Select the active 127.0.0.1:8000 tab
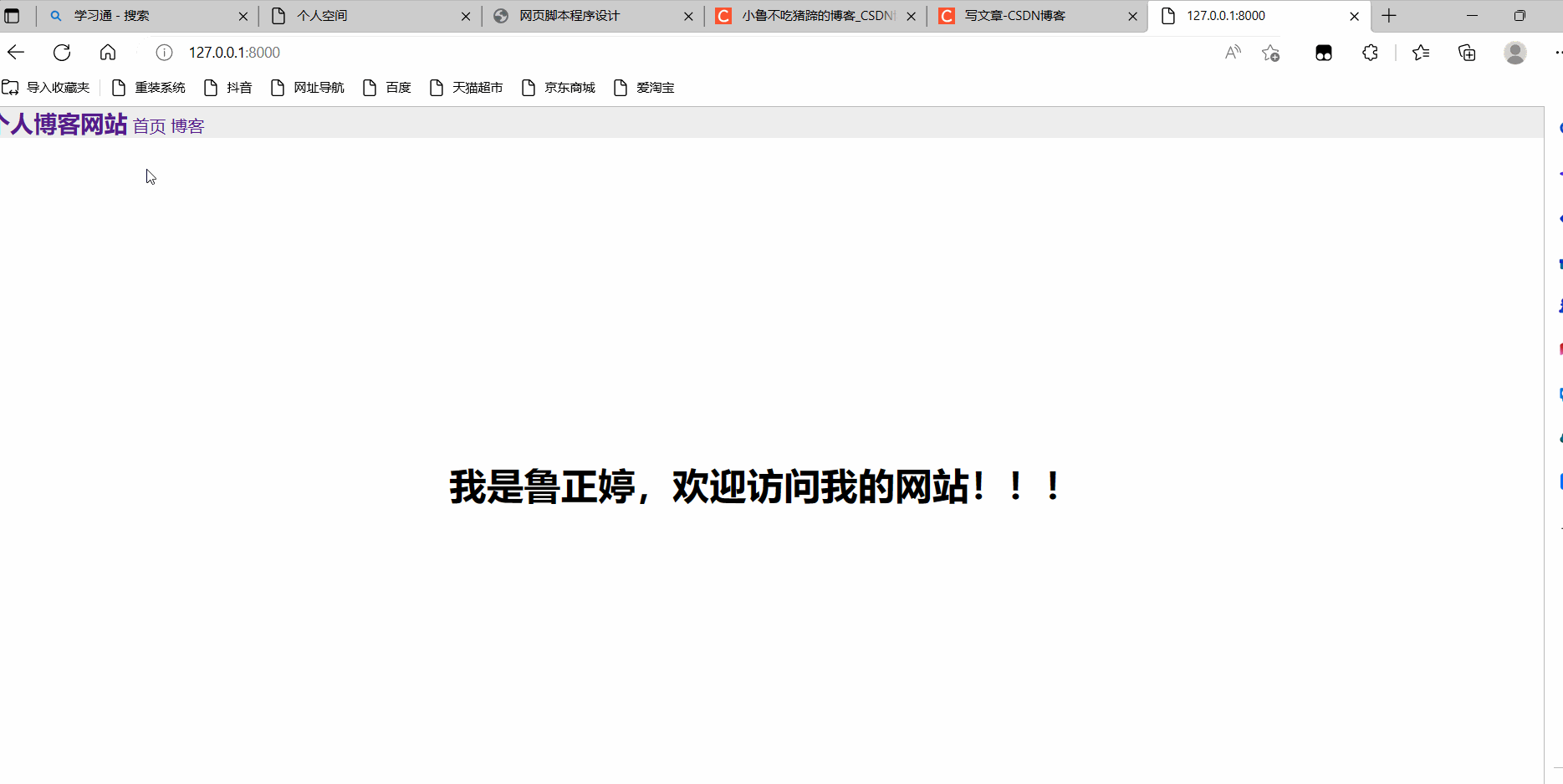Viewport: 1563px width, 784px height. [1259, 16]
